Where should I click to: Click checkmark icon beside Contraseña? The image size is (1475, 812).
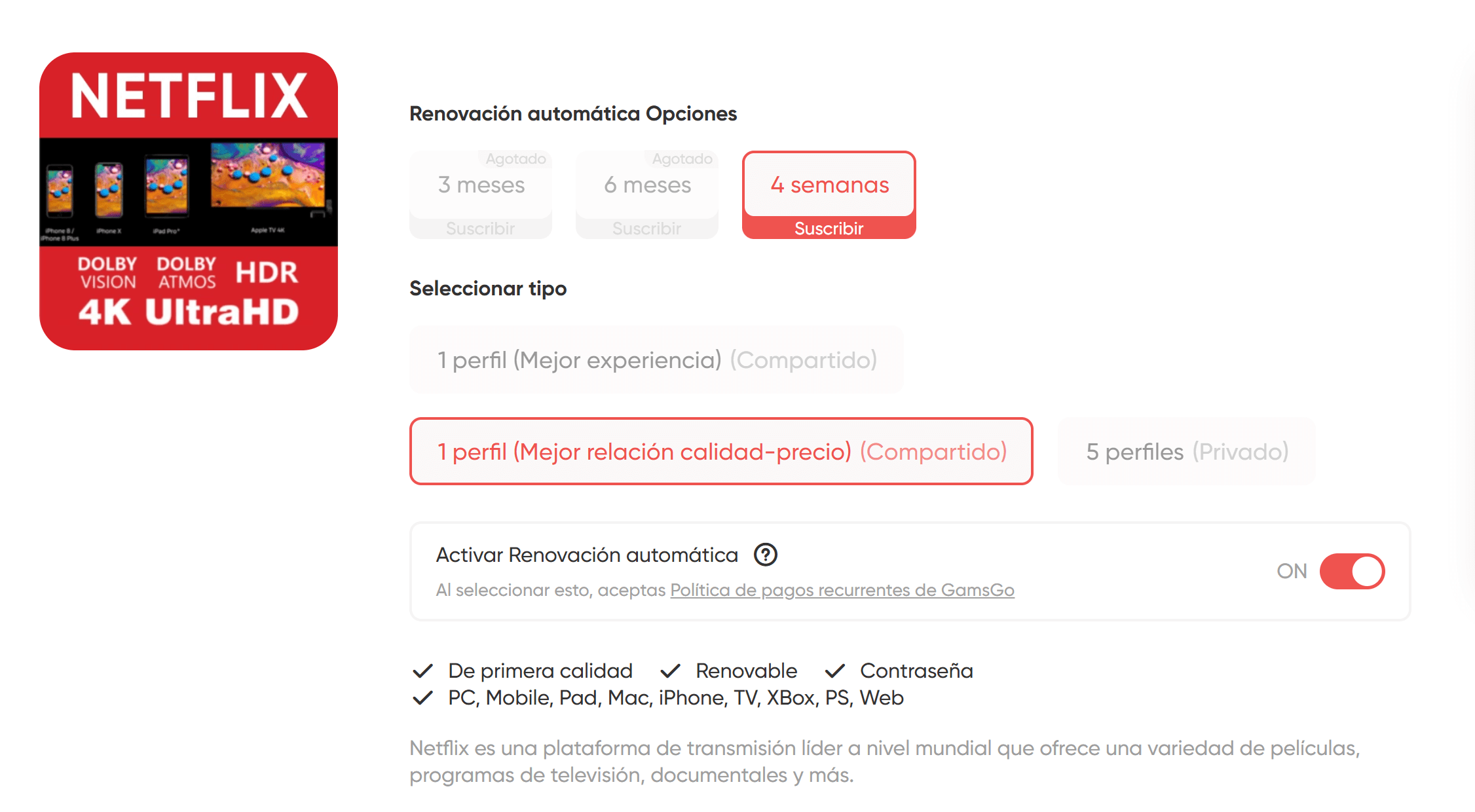[835, 671]
